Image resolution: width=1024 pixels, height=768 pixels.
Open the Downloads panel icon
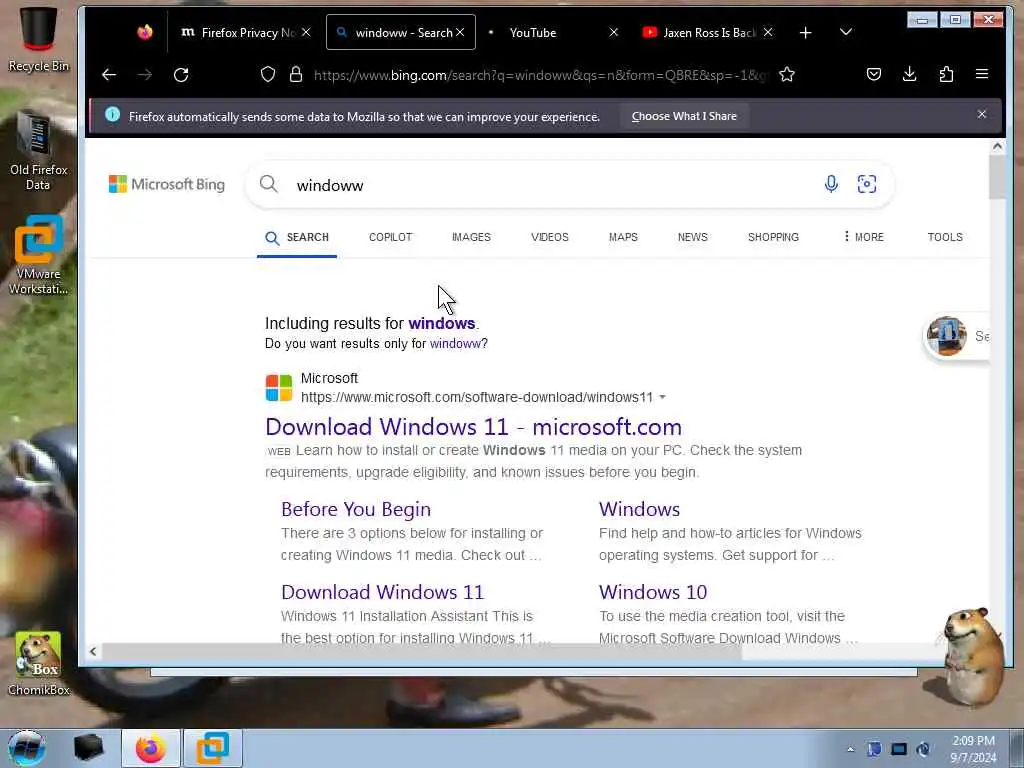tap(910, 74)
